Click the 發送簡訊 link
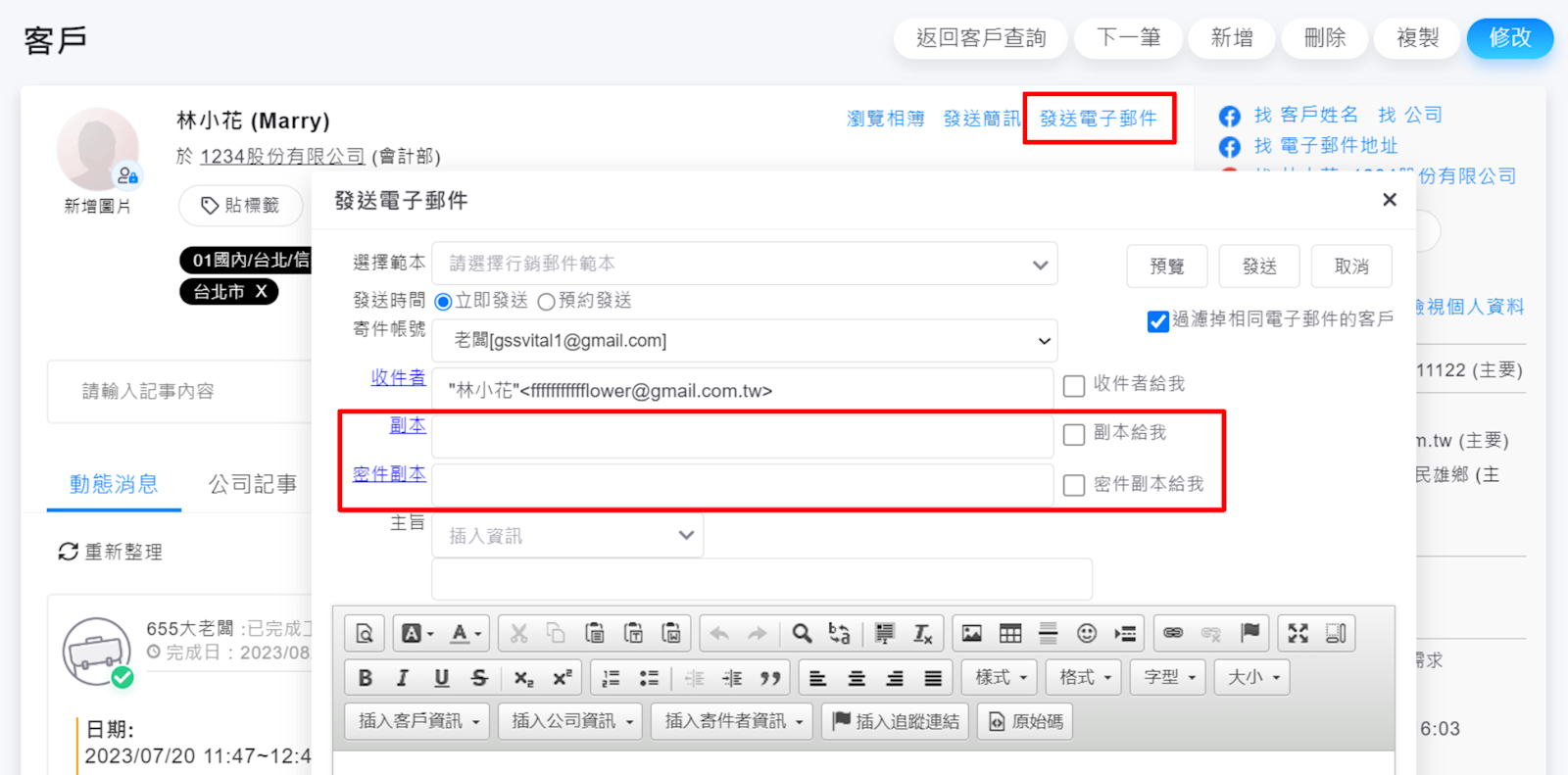This screenshot has height=775, width=1568. click(981, 119)
